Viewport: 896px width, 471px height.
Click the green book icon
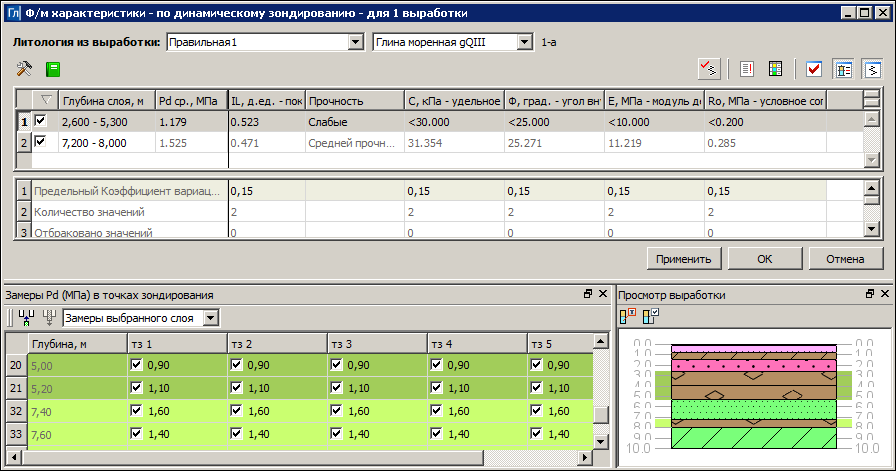point(53,69)
